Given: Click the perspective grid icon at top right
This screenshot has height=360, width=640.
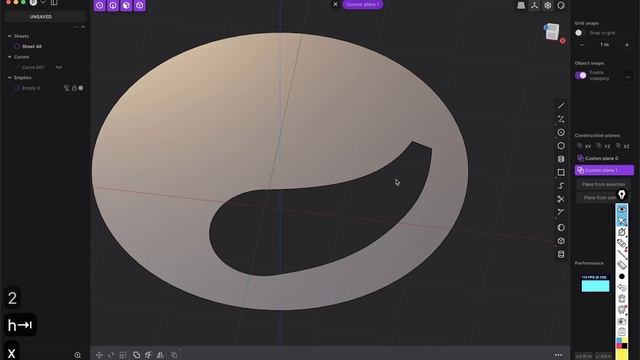Looking at the screenshot, I should coord(521,5).
